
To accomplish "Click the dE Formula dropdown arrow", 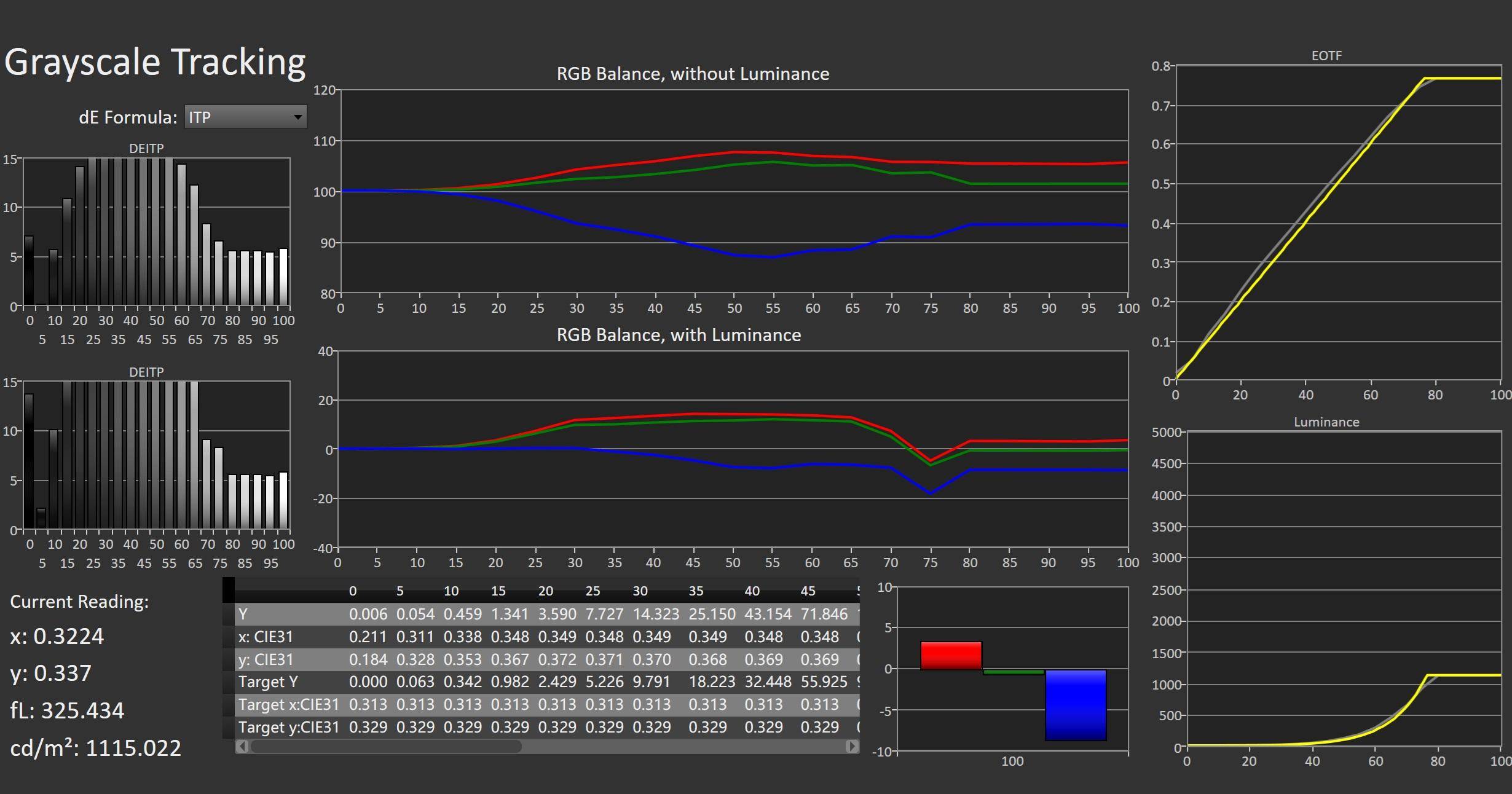I will [297, 117].
